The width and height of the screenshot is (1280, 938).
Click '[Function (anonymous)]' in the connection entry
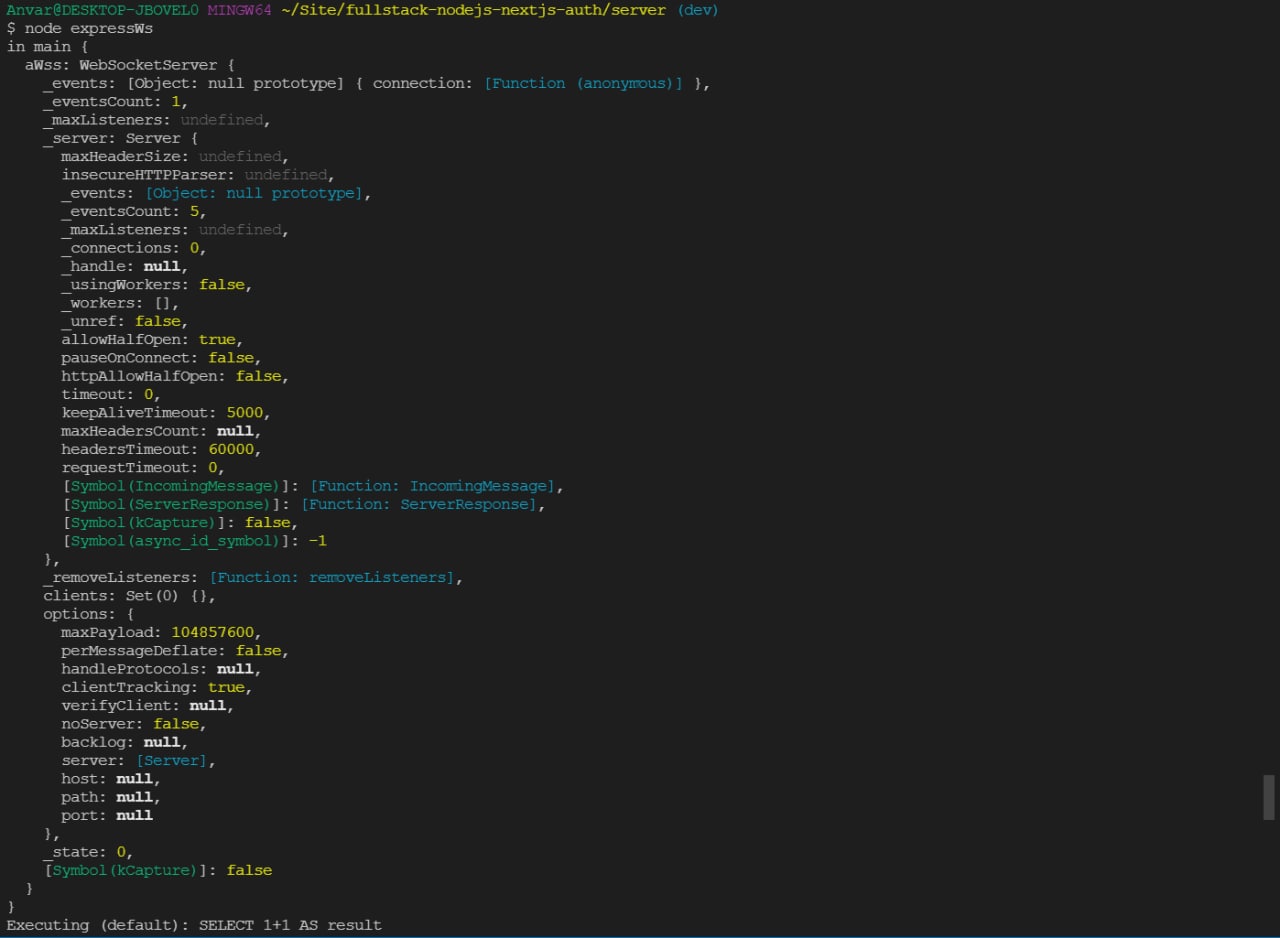pyautogui.click(x=584, y=83)
